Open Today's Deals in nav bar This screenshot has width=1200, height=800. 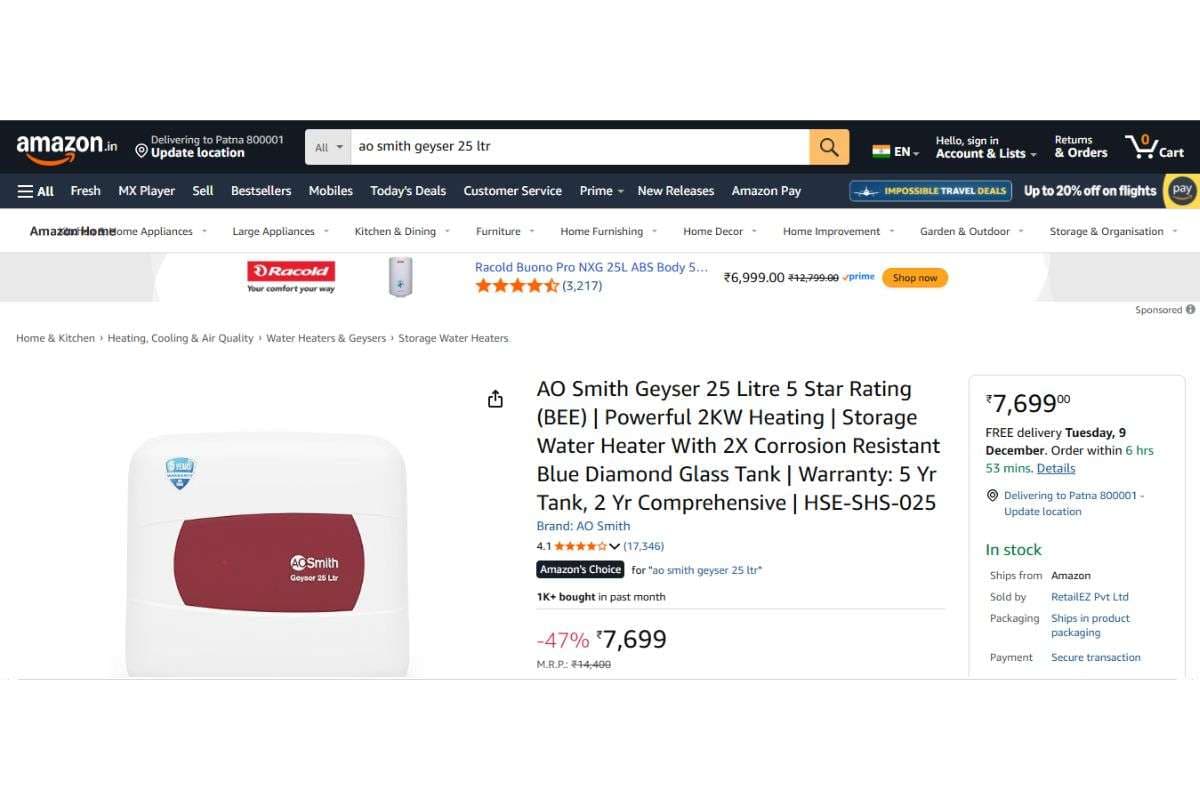click(x=408, y=191)
